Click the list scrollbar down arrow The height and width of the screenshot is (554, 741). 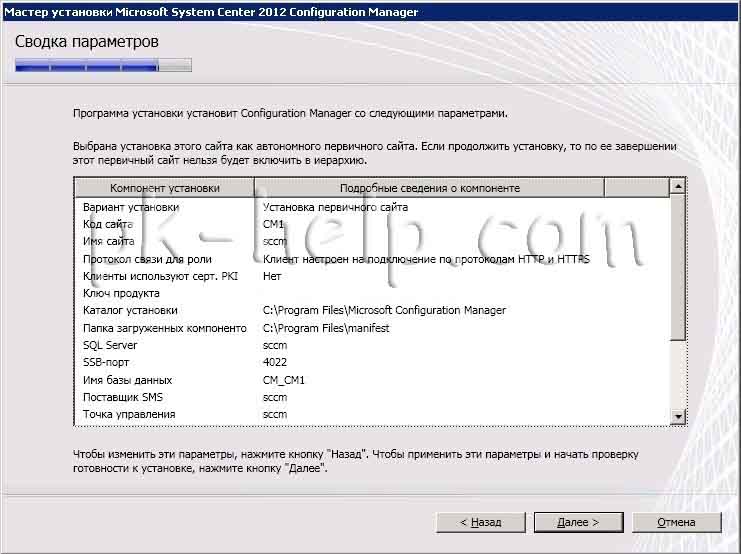click(x=678, y=416)
